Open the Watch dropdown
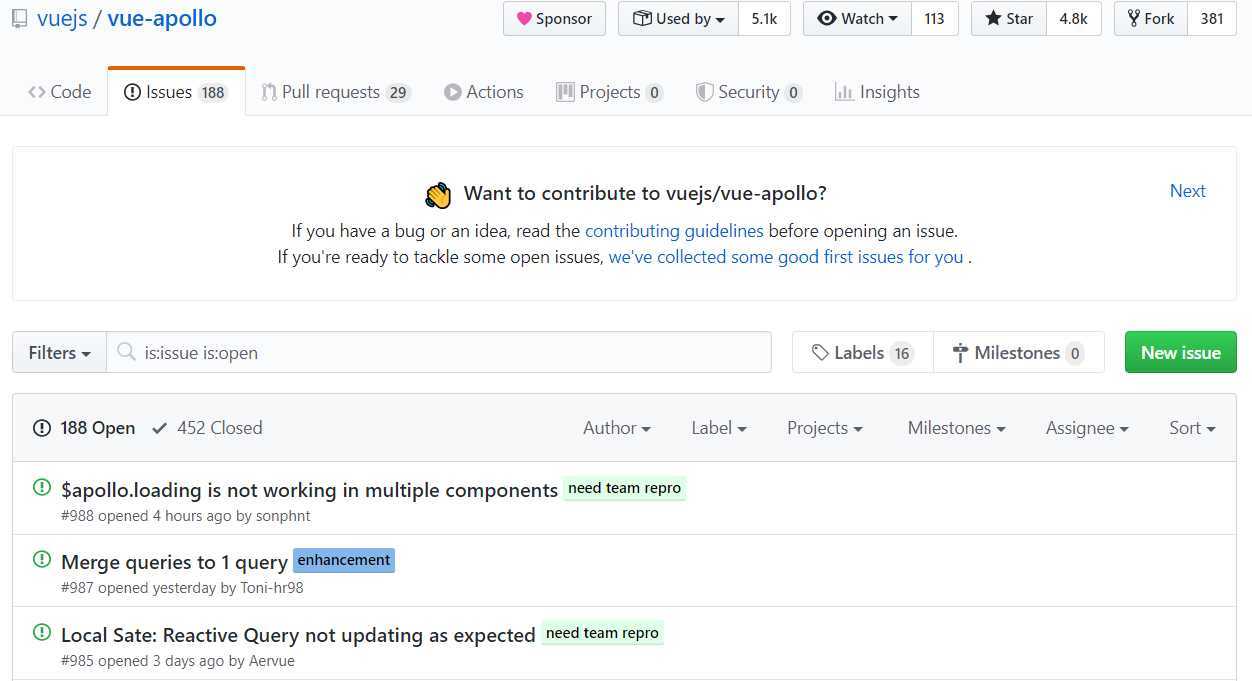This screenshot has width=1252, height=681. point(858,19)
